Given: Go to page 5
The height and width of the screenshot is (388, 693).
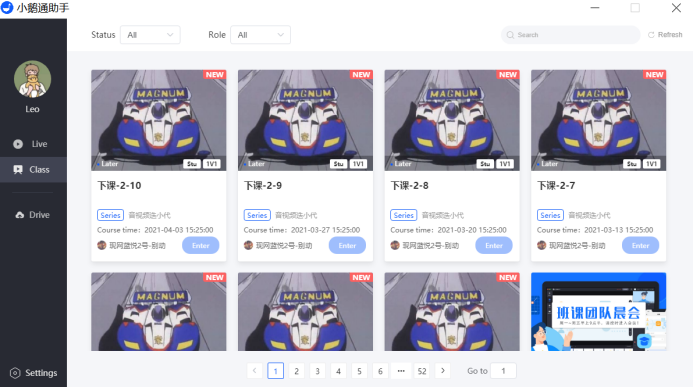Looking at the screenshot, I should (359, 371).
